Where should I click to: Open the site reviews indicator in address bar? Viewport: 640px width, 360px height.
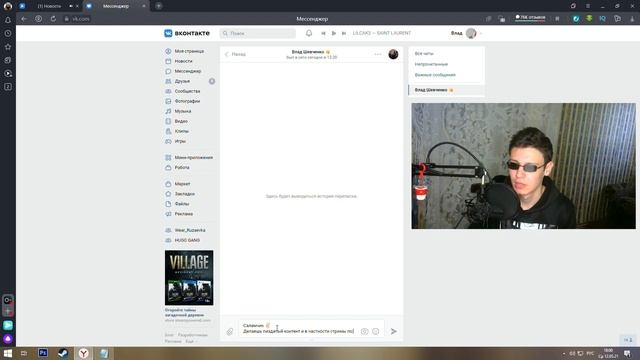coord(530,18)
